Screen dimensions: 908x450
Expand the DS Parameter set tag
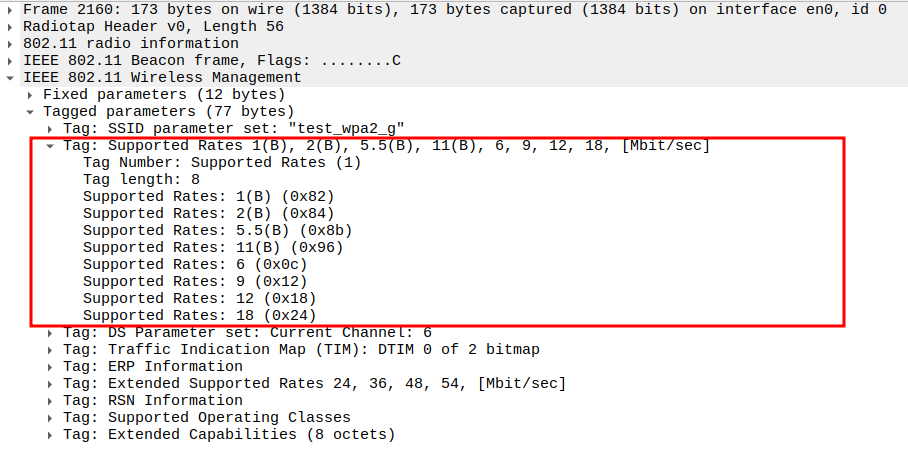point(51,332)
